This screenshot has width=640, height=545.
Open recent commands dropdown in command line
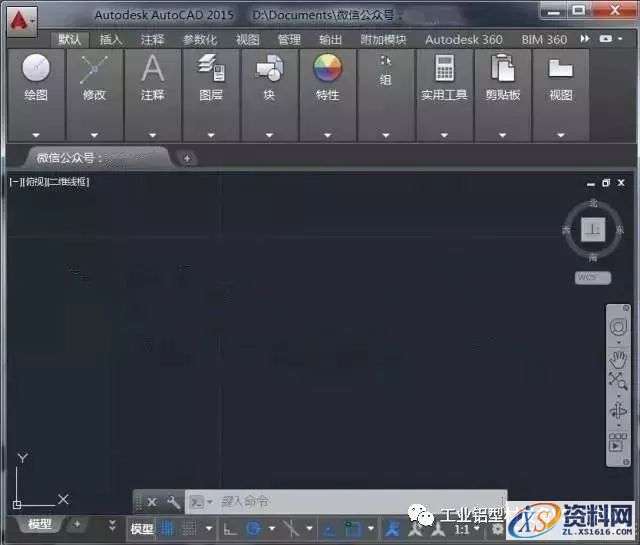(202, 502)
